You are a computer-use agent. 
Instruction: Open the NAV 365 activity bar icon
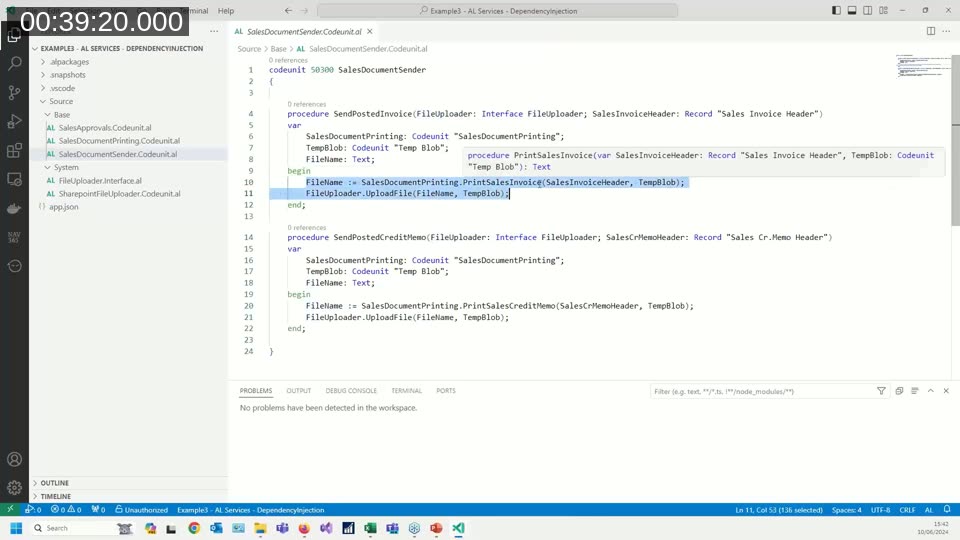[14, 237]
